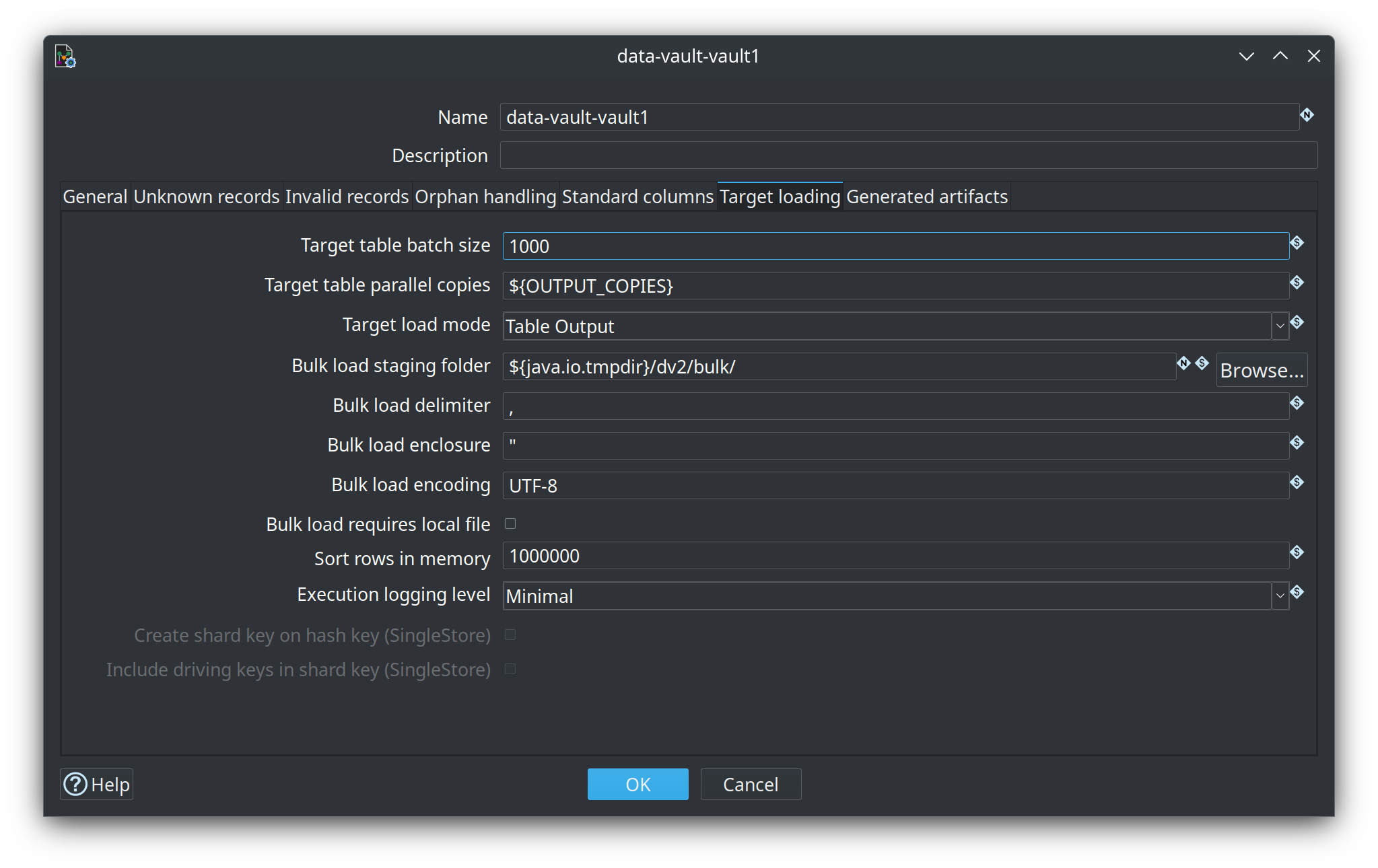This screenshot has width=1378, height=868.
Task: Open the Generated artifacts tab
Action: (x=927, y=196)
